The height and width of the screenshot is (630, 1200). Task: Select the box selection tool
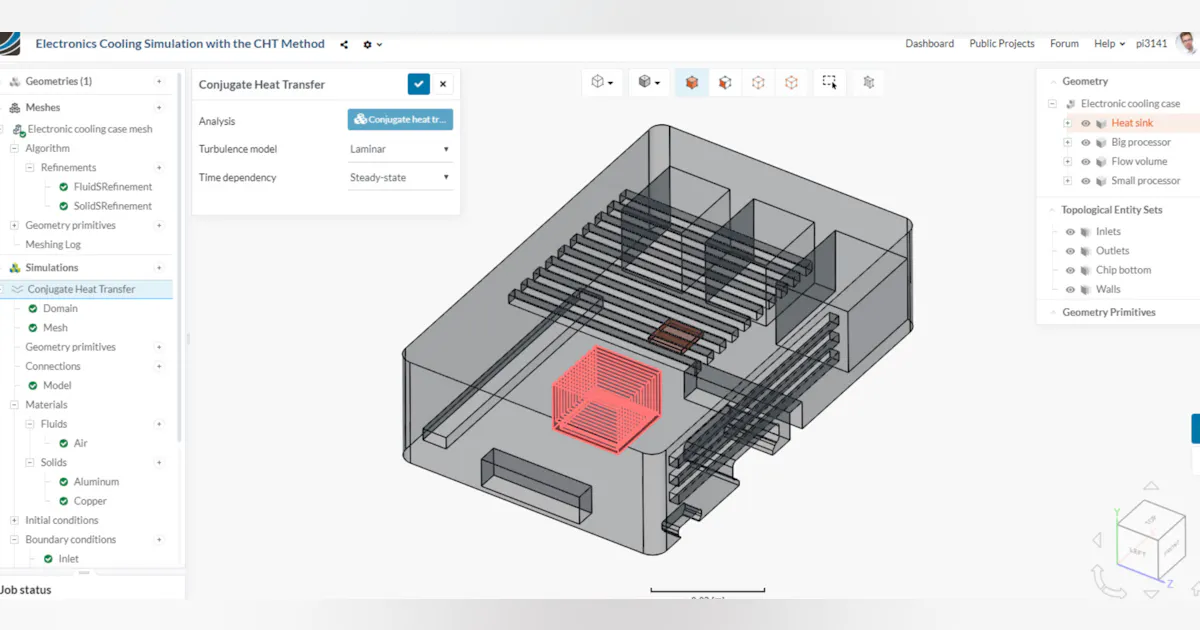[x=829, y=82]
